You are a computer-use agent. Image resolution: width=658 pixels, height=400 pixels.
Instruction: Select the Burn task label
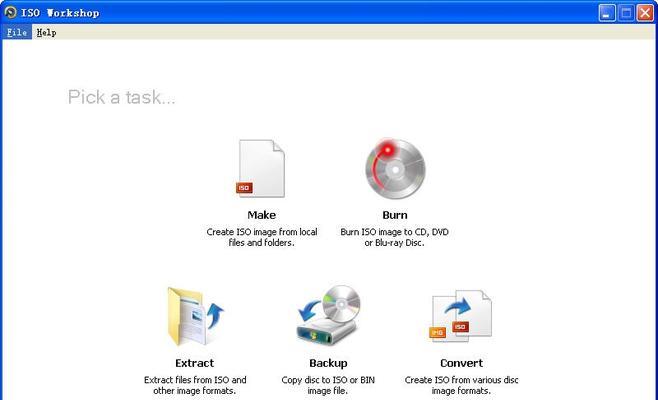click(395, 215)
